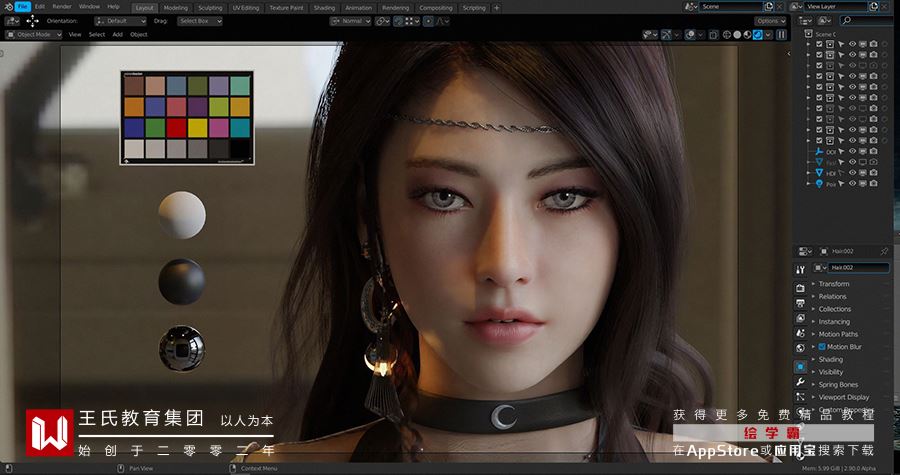Image resolution: width=900 pixels, height=475 pixels.
Task: Toggle selectability of the OOI object
Action: (x=842, y=151)
